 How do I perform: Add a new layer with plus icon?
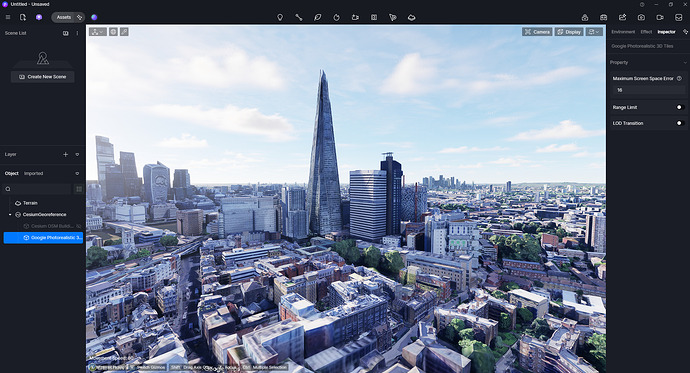[x=66, y=154]
